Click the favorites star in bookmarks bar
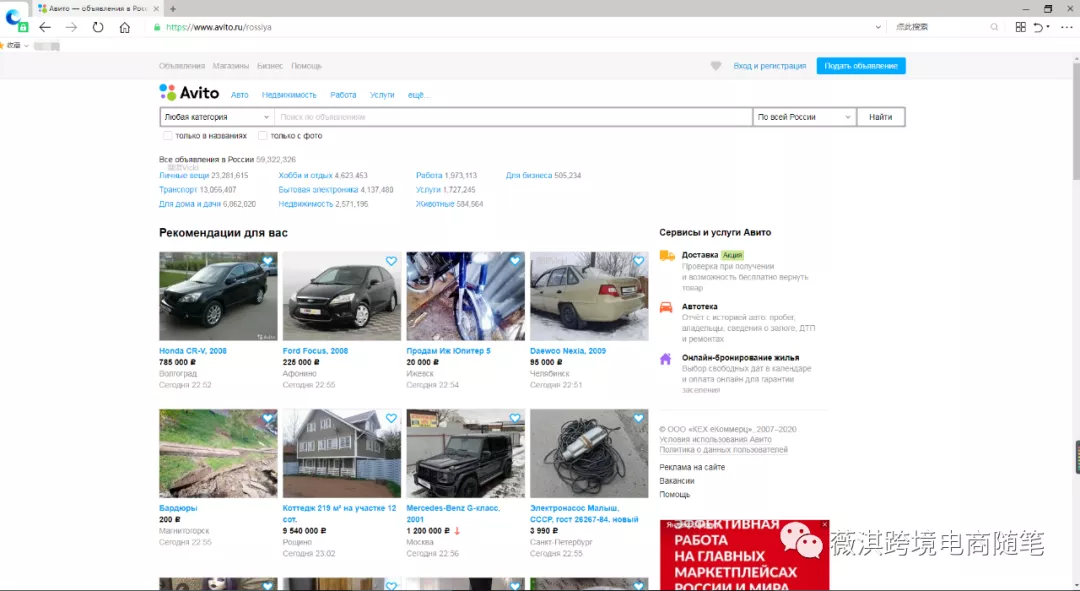Viewport: 1080px width, 591px height. click(x=3, y=45)
